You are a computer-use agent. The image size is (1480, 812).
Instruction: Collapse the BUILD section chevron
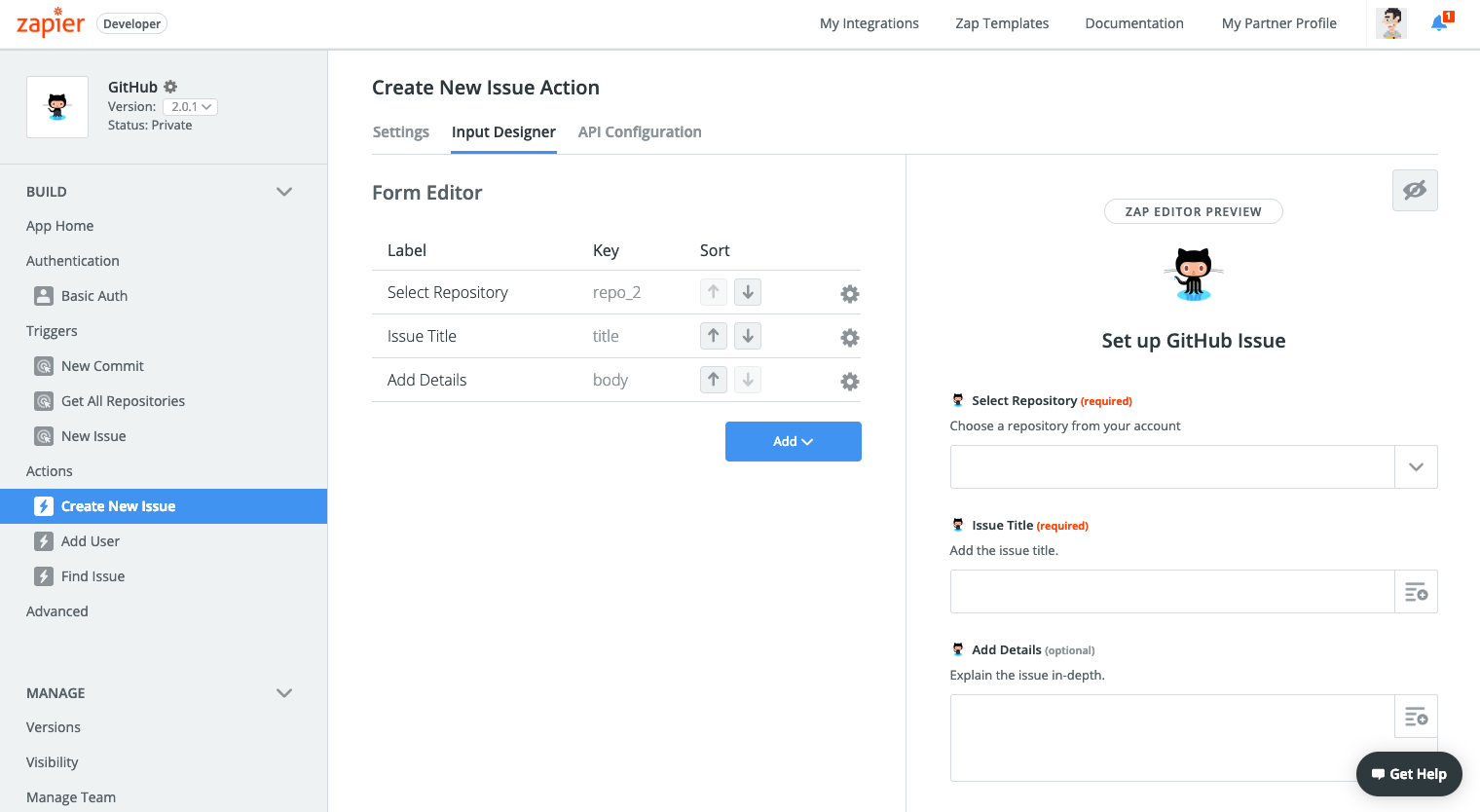283,191
